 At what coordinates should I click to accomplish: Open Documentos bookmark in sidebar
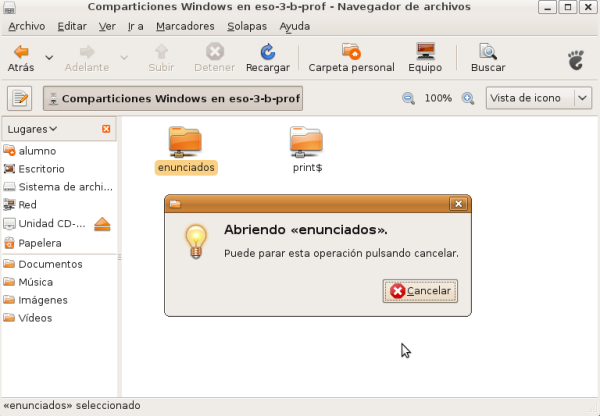point(50,264)
